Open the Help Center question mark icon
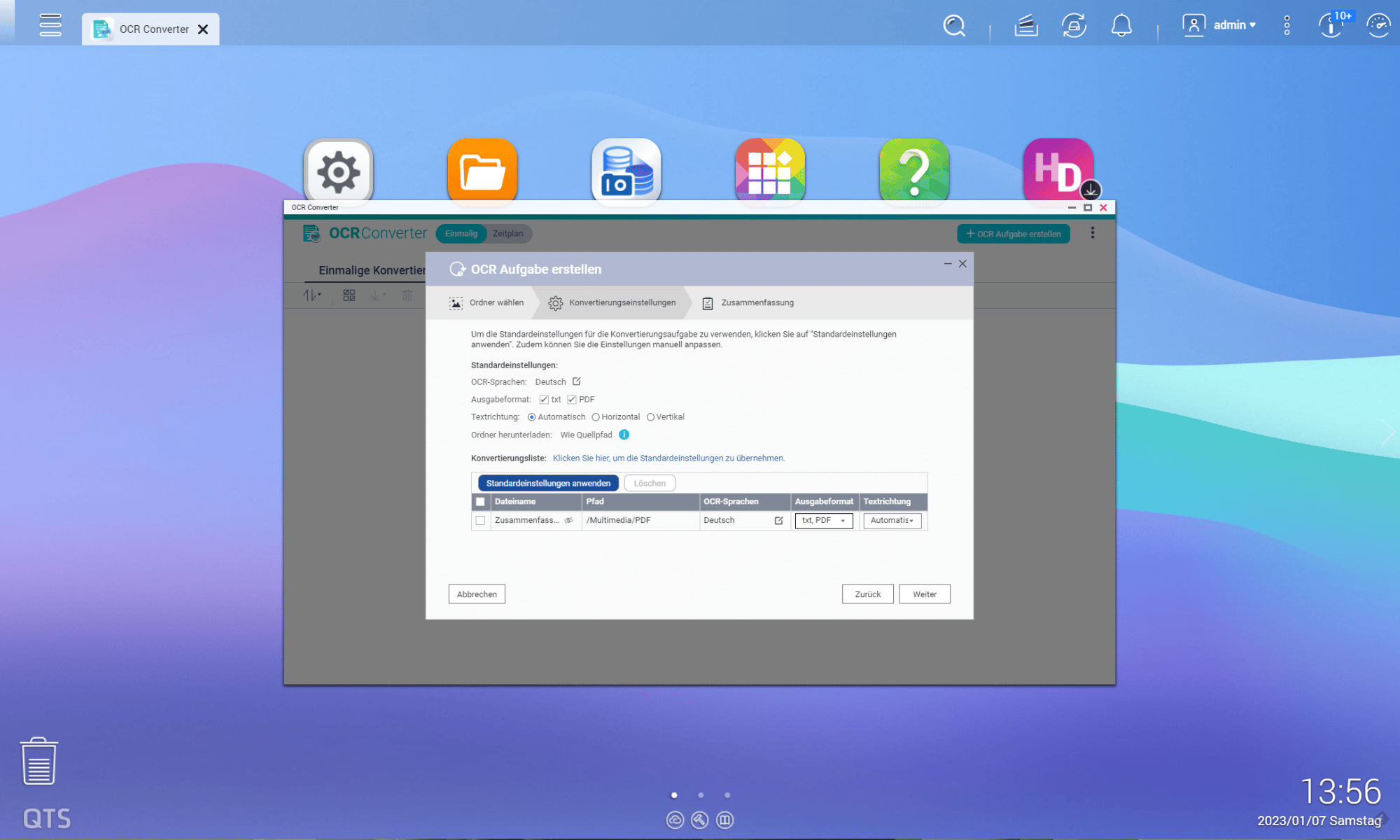The image size is (1400, 840). [x=913, y=171]
